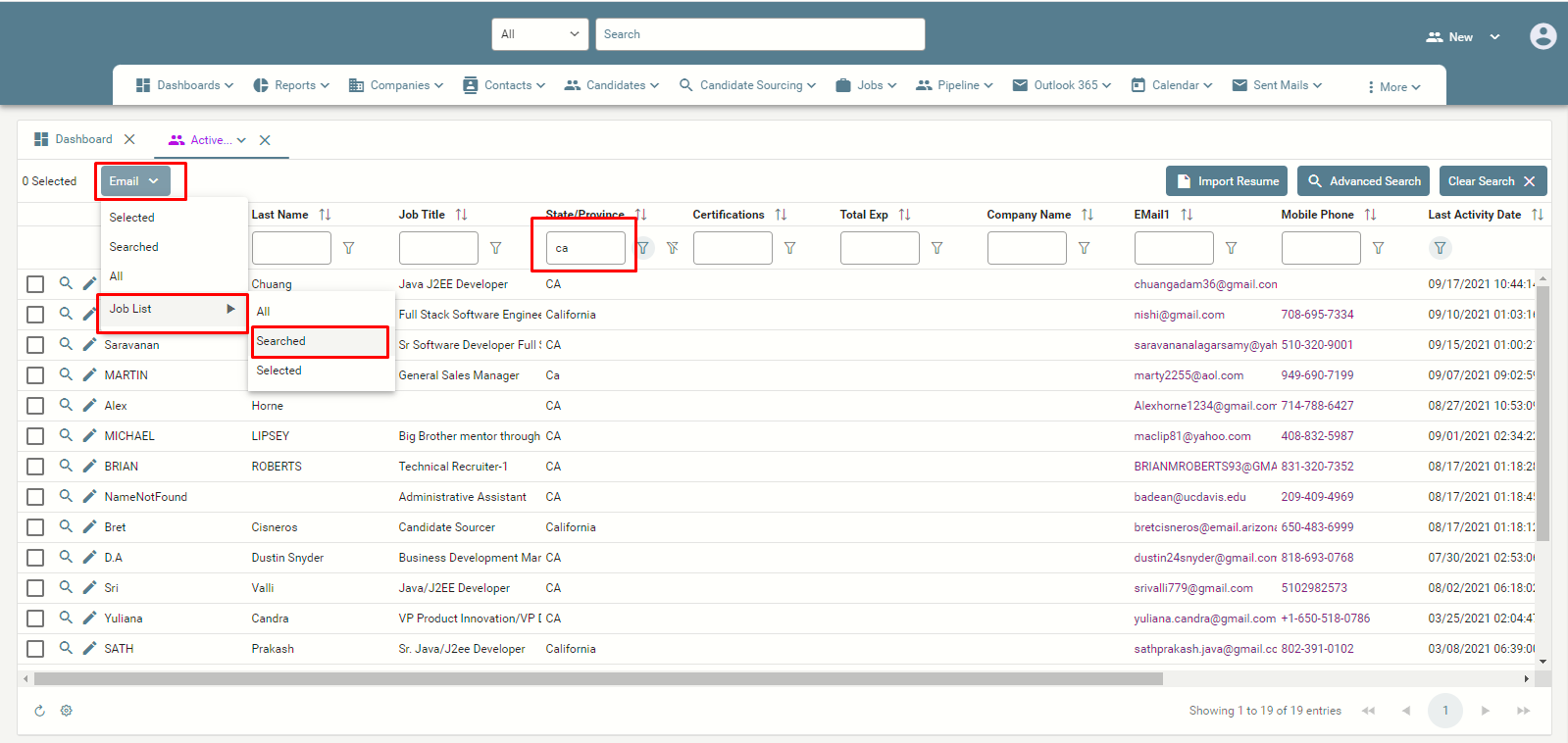Close the Active candidates tab with X

265,140
